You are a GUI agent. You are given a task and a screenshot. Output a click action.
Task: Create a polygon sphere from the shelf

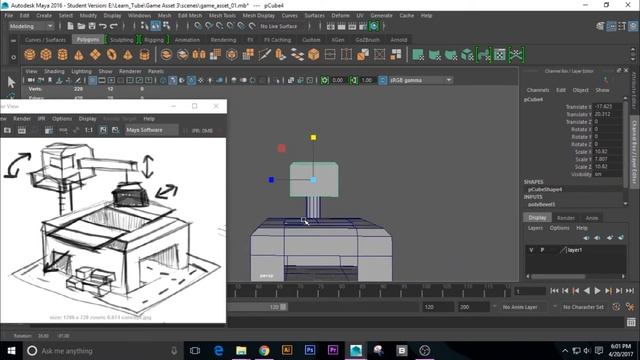[x=30, y=55]
